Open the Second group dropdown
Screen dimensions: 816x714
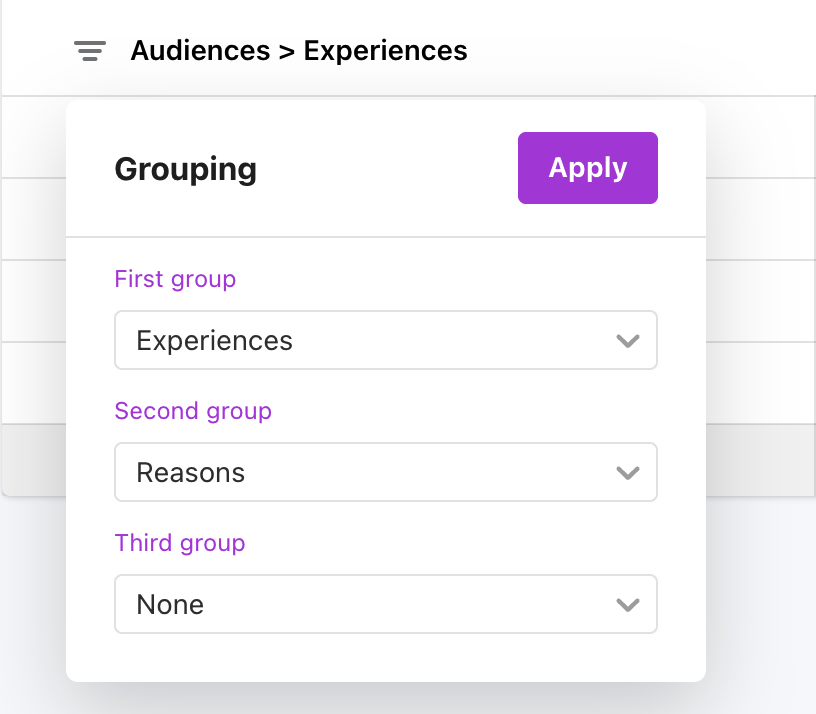click(x=385, y=472)
